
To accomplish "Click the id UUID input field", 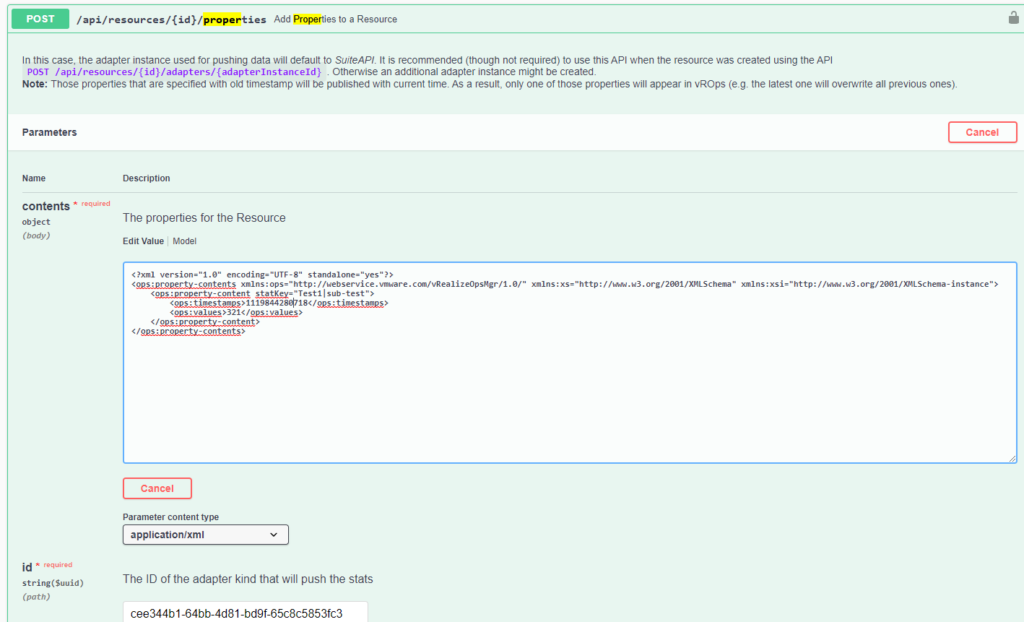I will pos(245,613).
